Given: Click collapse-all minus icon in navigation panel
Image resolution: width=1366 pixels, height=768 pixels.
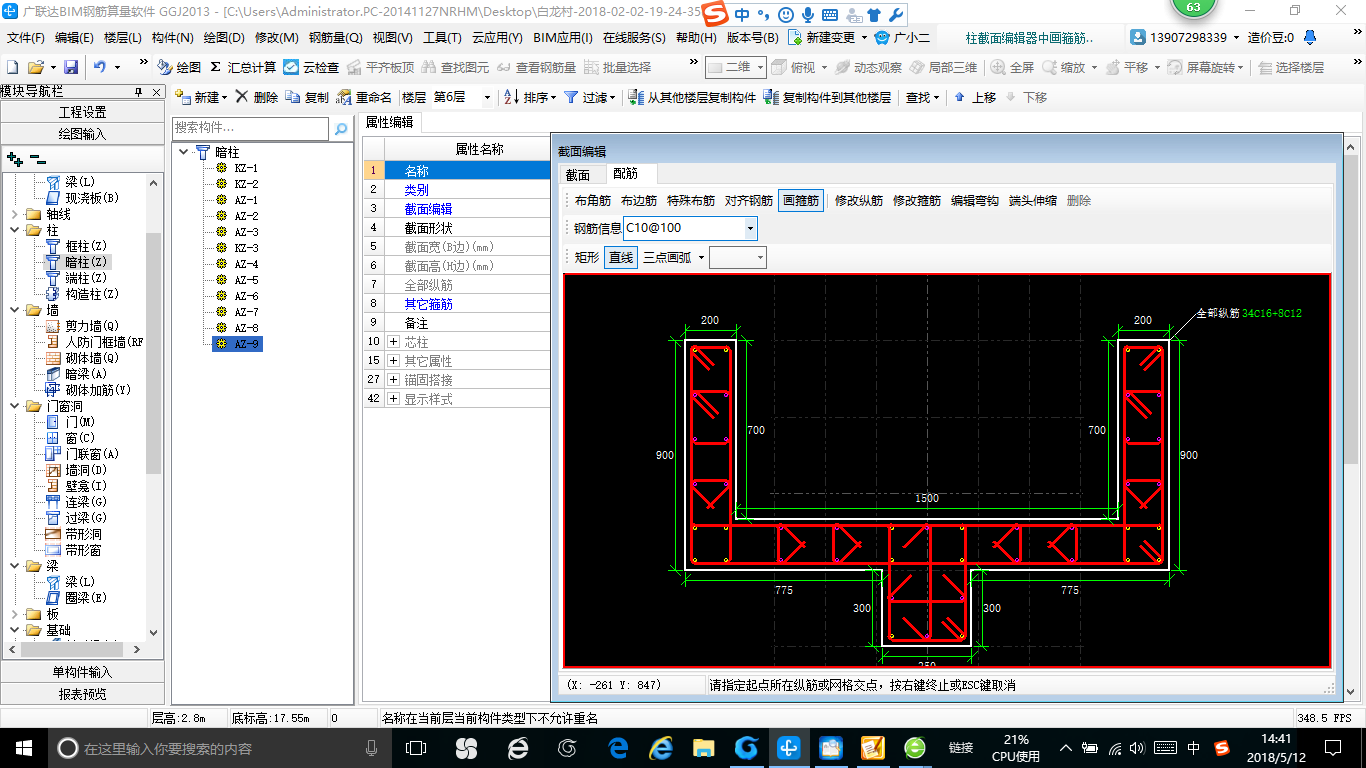Looking at the screenshot, I should (x=37, y=158).
